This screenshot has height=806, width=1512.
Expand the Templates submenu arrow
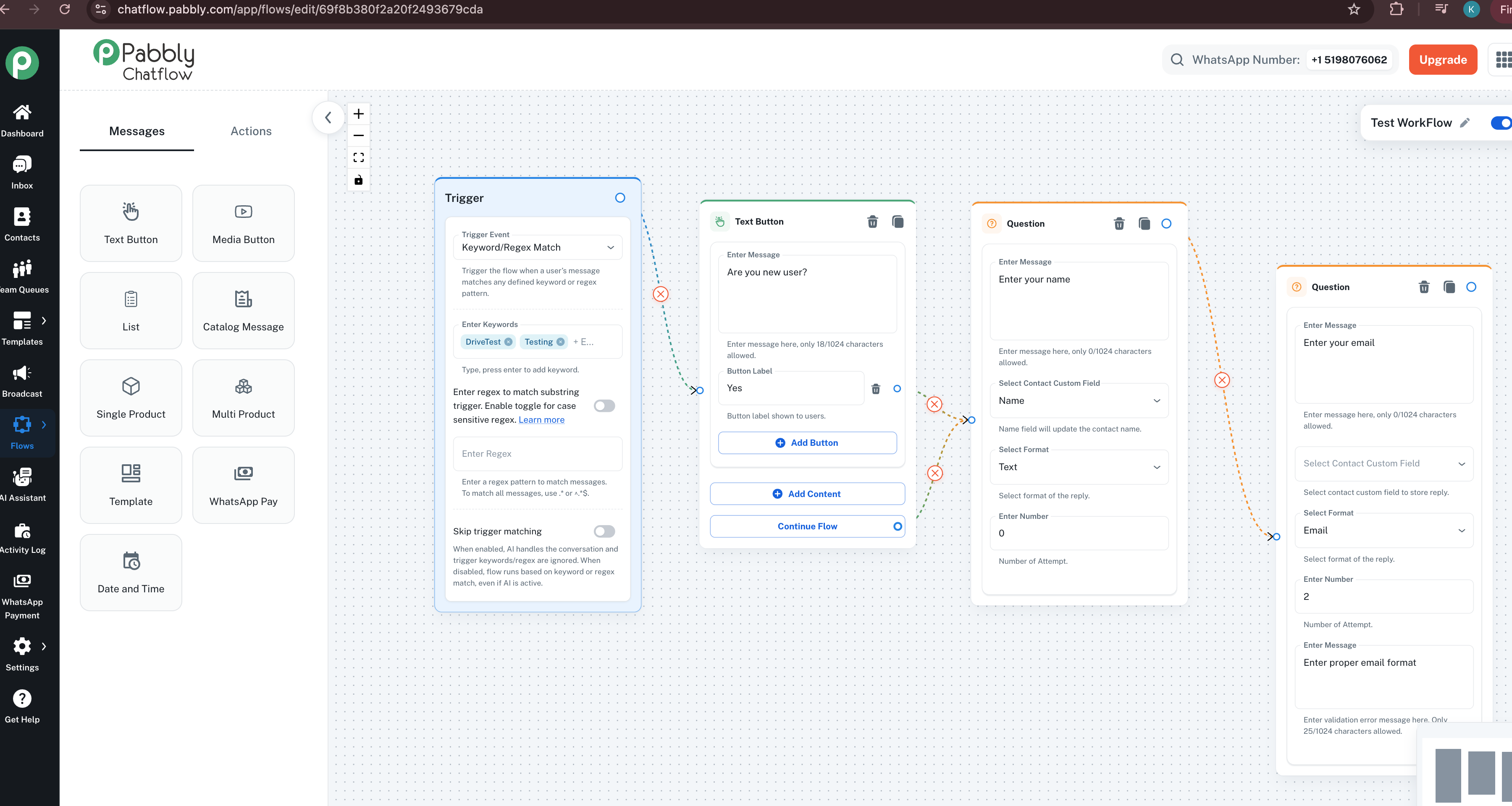click(x=43, y=320)
